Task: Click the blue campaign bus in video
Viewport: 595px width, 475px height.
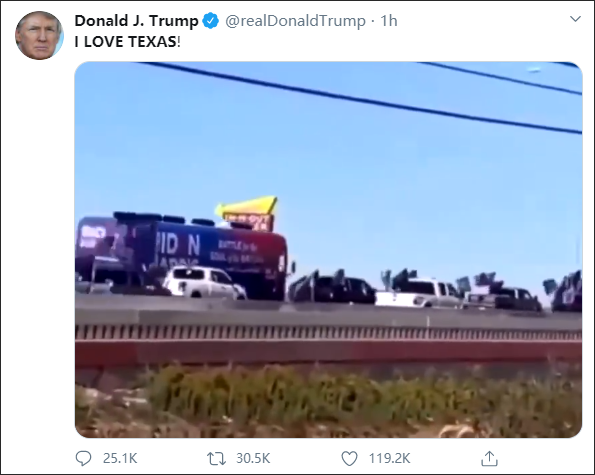Action: click(182, 256)
